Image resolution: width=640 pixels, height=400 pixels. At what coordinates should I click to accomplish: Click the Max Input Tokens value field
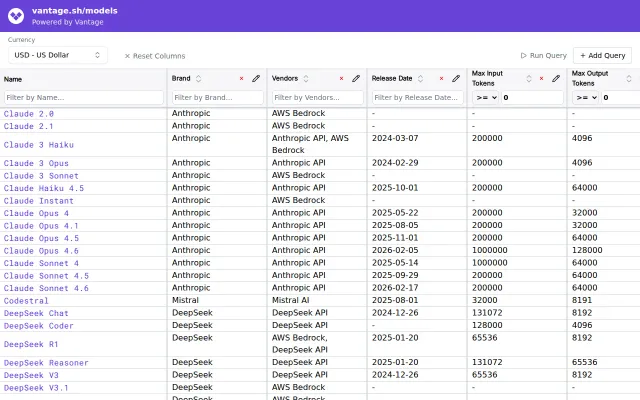[x=532, y=98]
